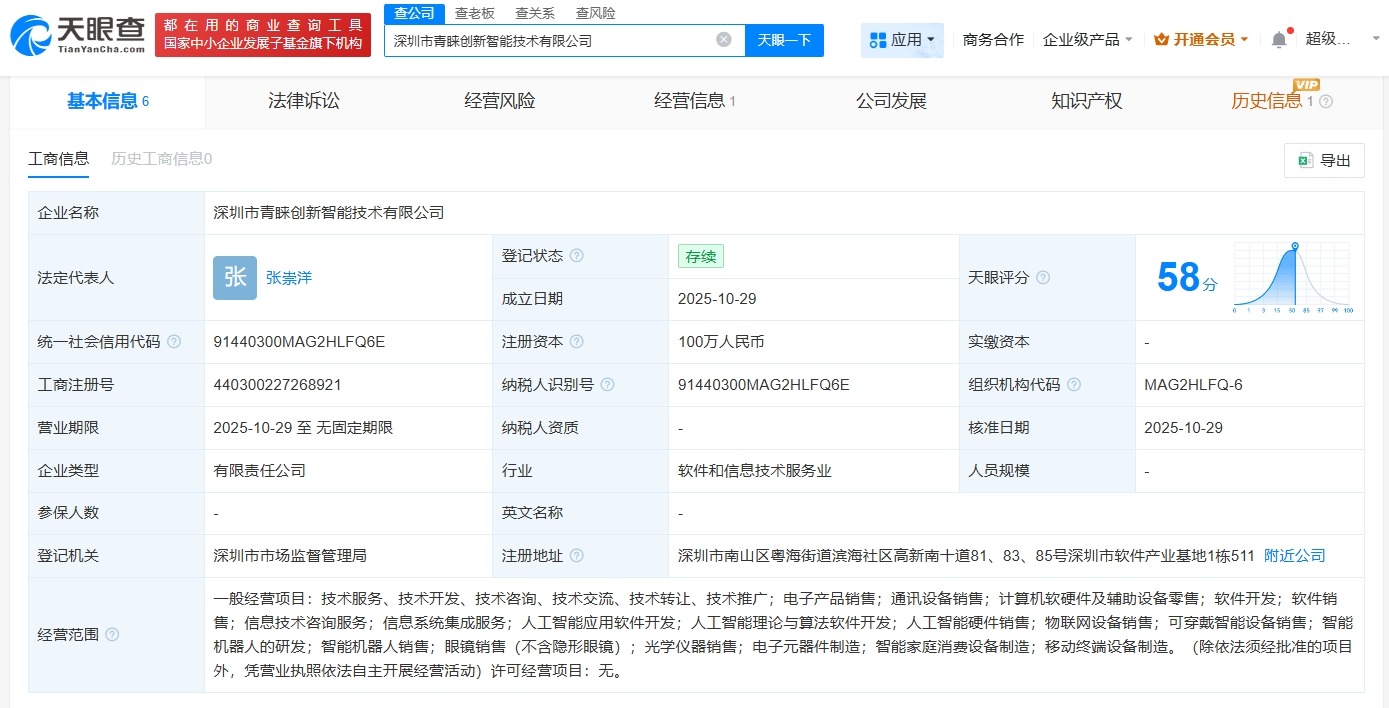
Task: Click the 天眼一下 search button
Action: point(783,39)
